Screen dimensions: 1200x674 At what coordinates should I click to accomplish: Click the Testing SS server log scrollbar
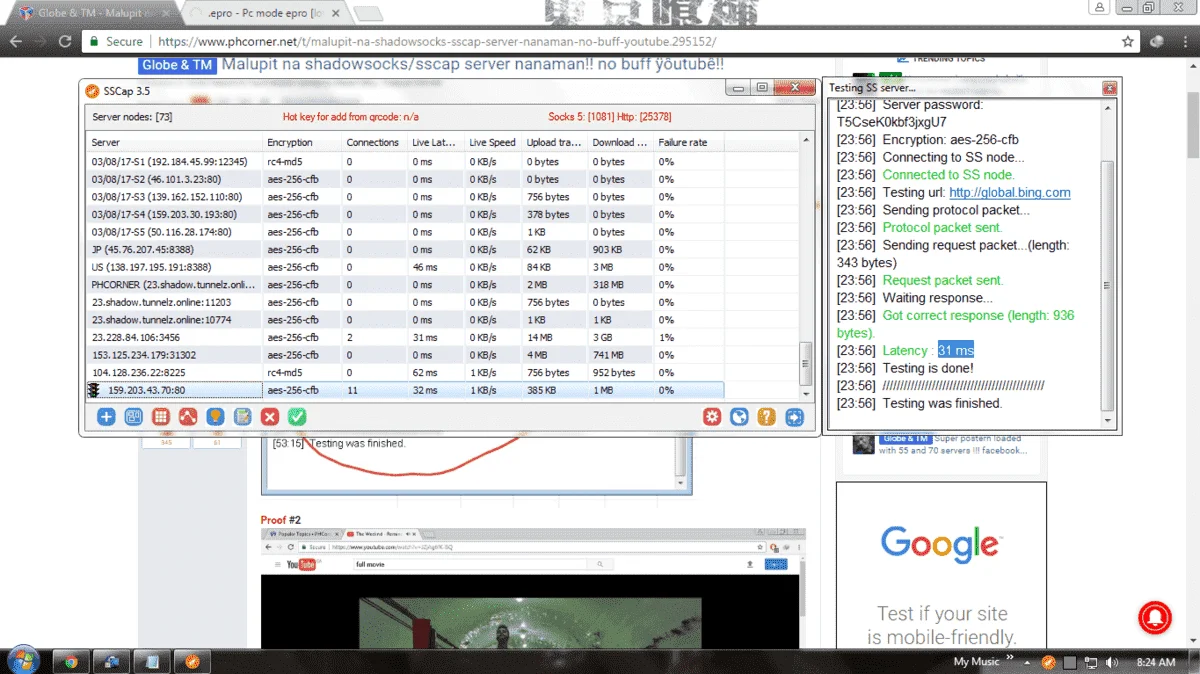click(1106, 285)
